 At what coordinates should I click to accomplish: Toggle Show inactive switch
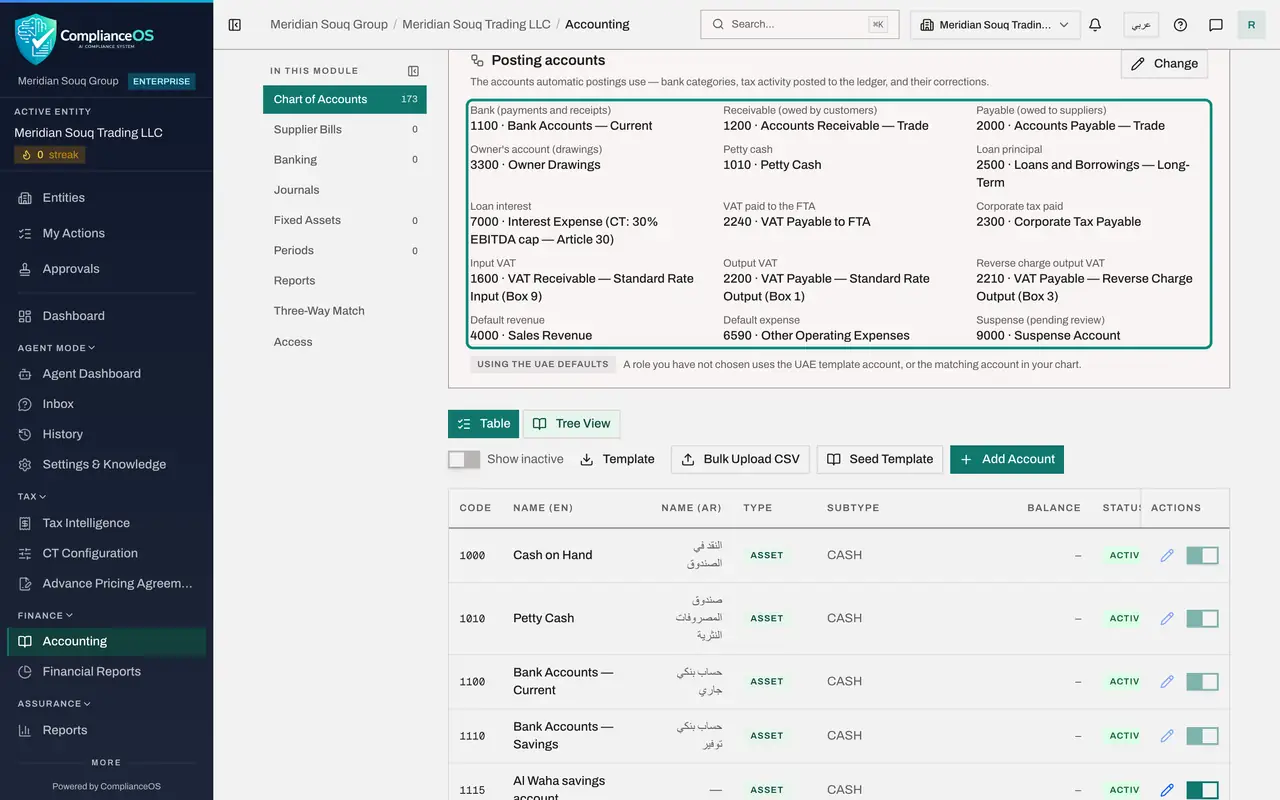tap(464, 459)
